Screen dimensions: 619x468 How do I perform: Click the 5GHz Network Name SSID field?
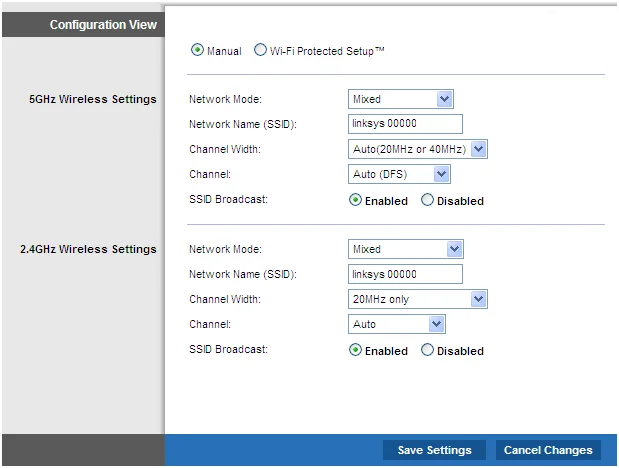click(x=405, y=124)
